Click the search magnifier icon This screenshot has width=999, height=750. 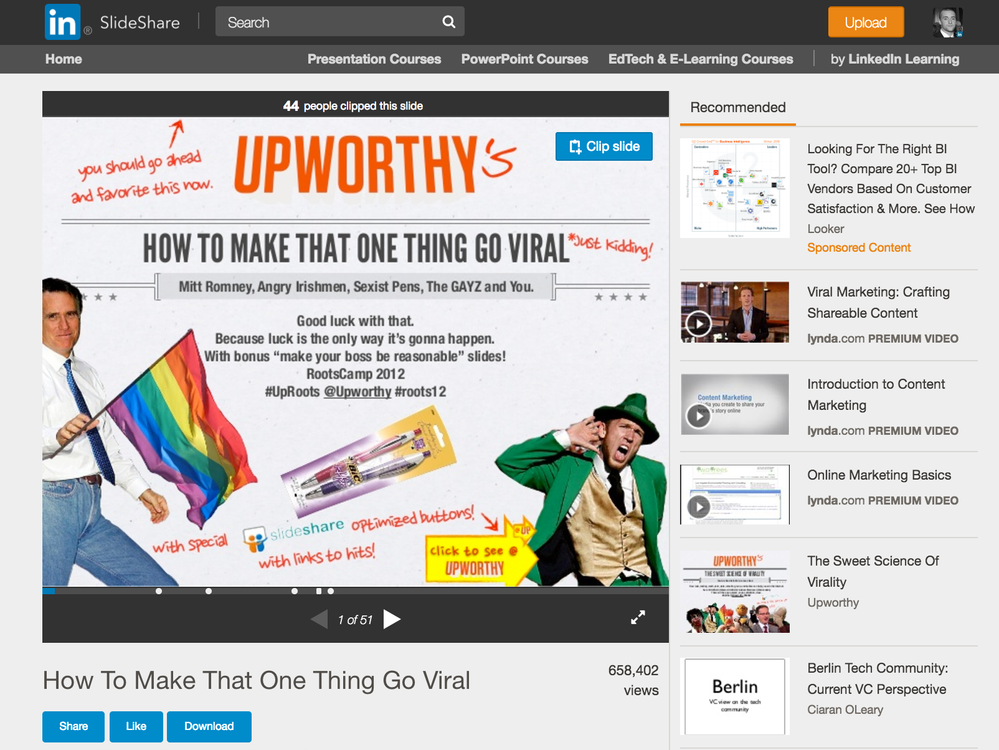tap(449, 22)
